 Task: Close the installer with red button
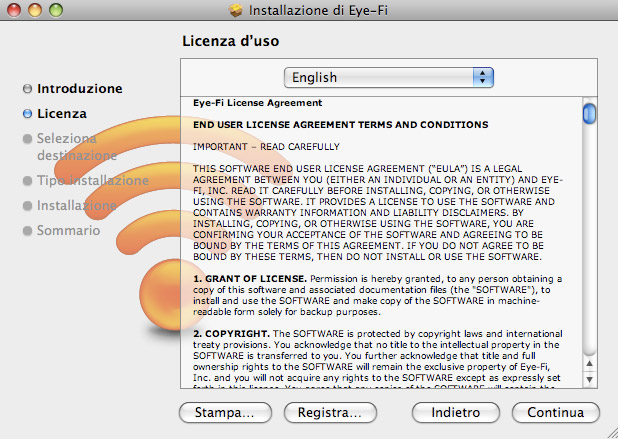[x=14, y=10]
